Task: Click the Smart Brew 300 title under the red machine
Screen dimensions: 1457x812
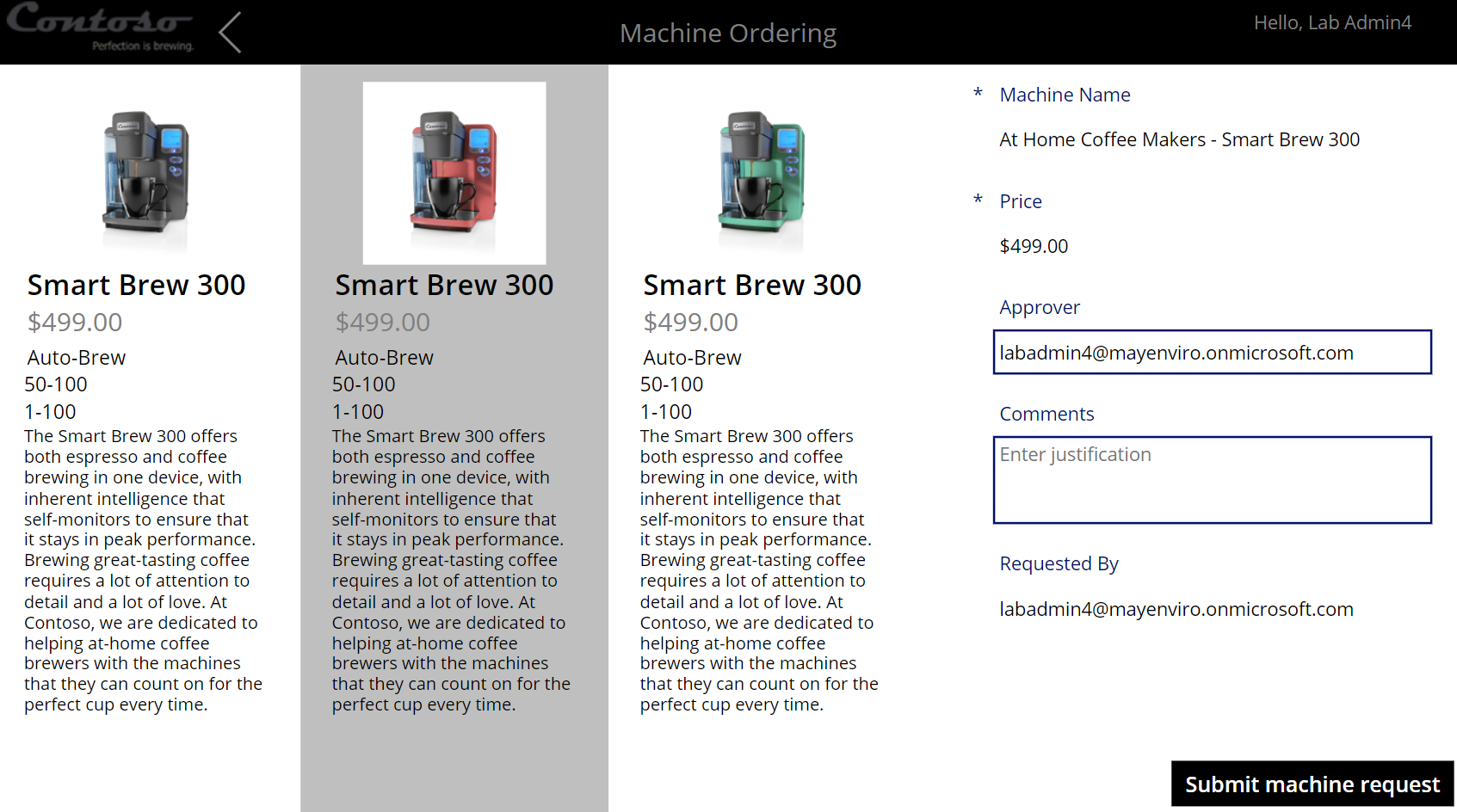Action: pyautogui.click(x=444, y=285)
